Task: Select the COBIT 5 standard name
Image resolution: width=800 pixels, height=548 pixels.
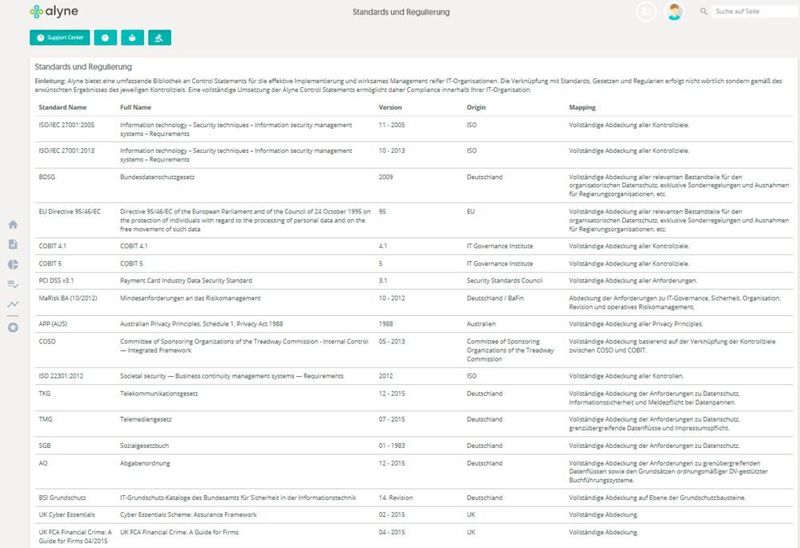Action: tap(50, 264)
